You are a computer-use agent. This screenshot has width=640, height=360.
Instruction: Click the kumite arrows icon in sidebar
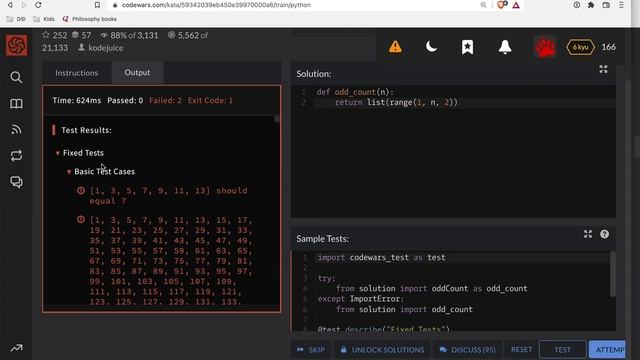(16, 156)
